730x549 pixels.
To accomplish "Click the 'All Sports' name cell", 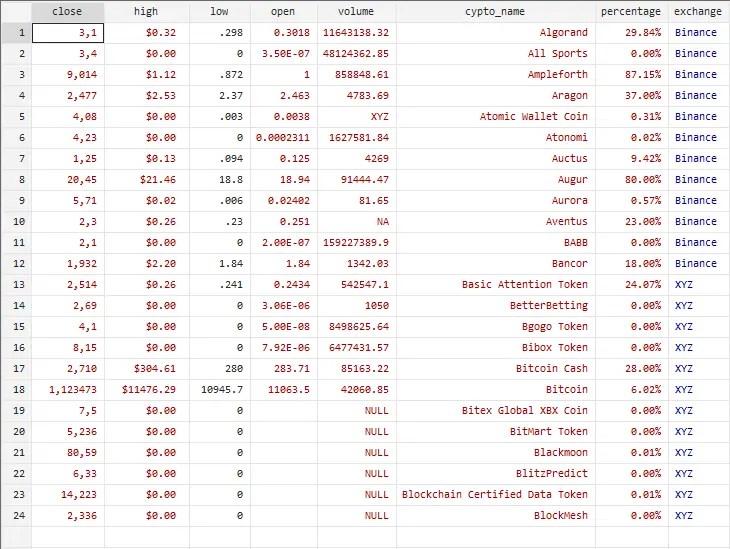I will click(496, 54).
